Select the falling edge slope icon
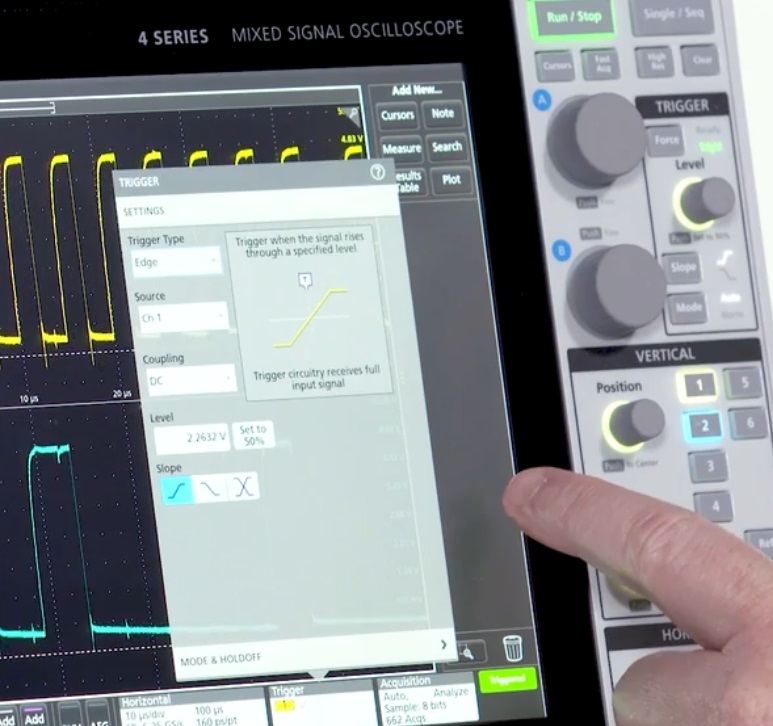The width and height of the screenshot is (773, 726). [x=210, y=487]
